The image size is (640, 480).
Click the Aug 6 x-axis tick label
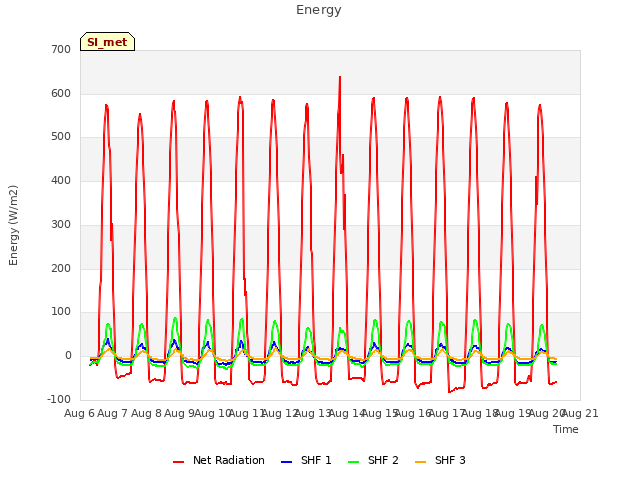click(79, 413)
